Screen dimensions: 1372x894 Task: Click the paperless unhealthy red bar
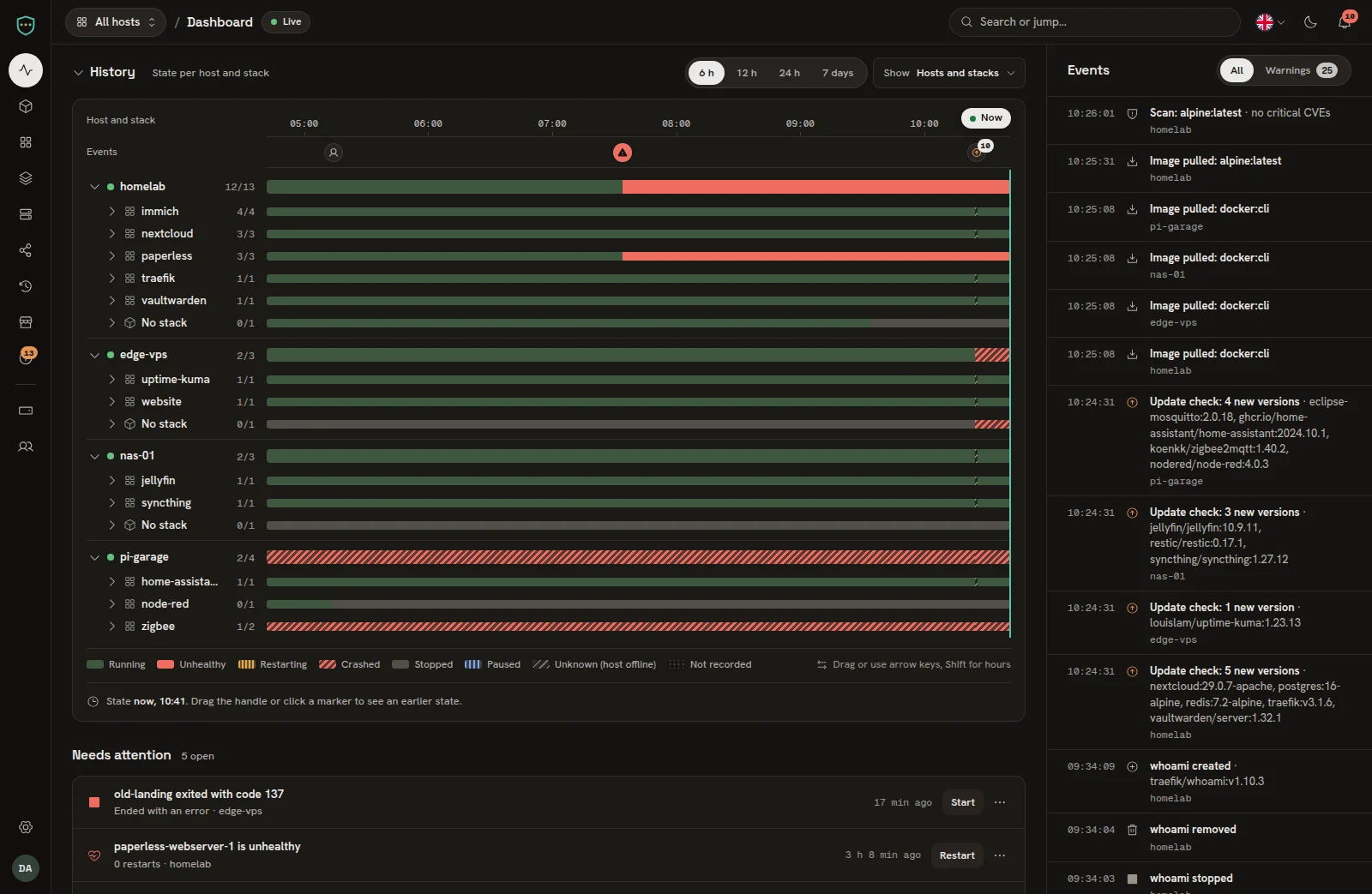815,256
